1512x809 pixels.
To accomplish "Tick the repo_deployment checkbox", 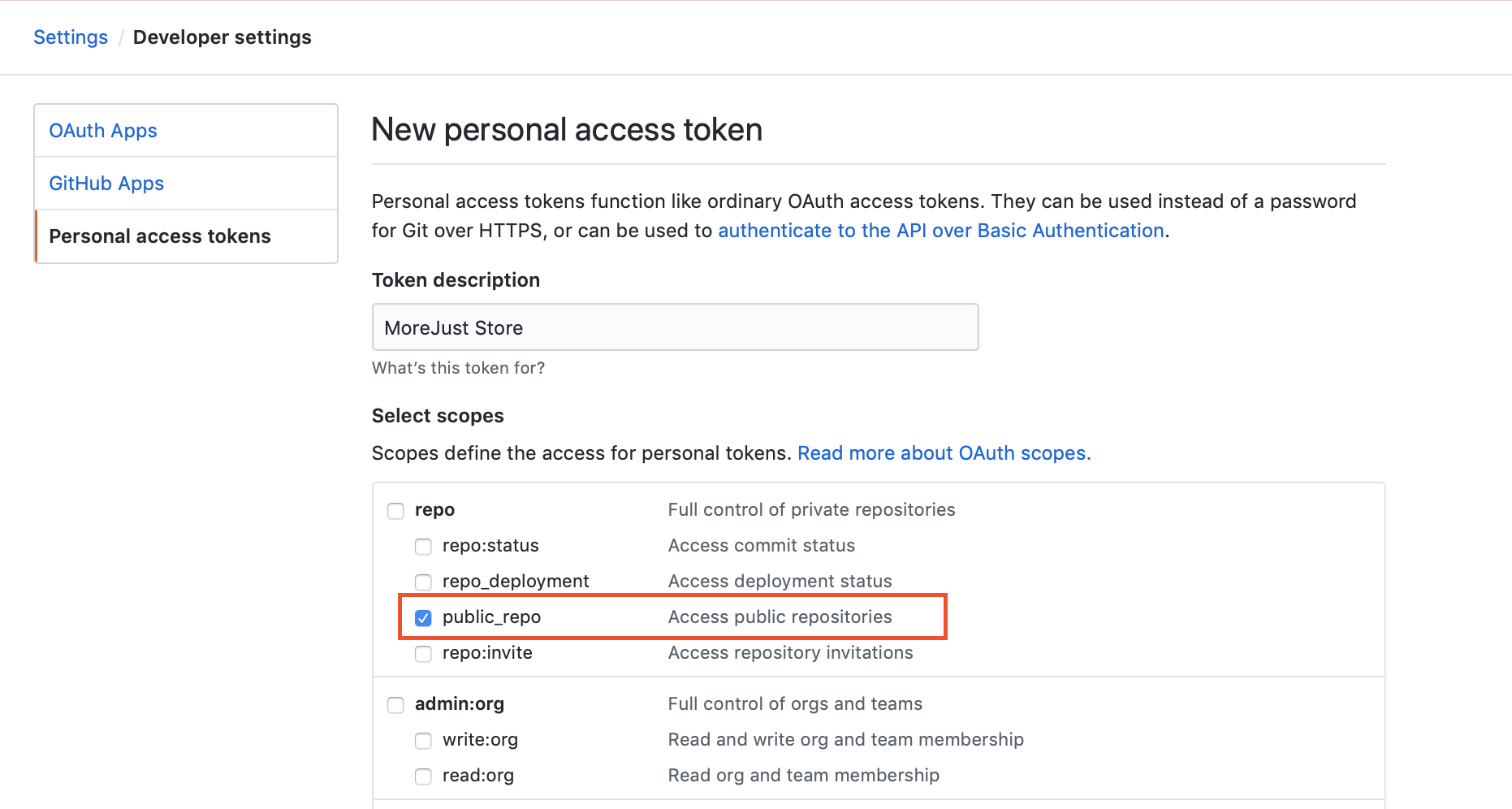I will [x=423, y=582].
